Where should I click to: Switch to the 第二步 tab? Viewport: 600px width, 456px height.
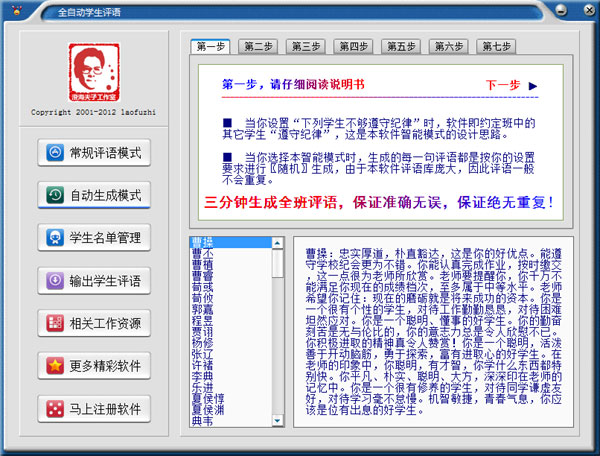[258, 46]
